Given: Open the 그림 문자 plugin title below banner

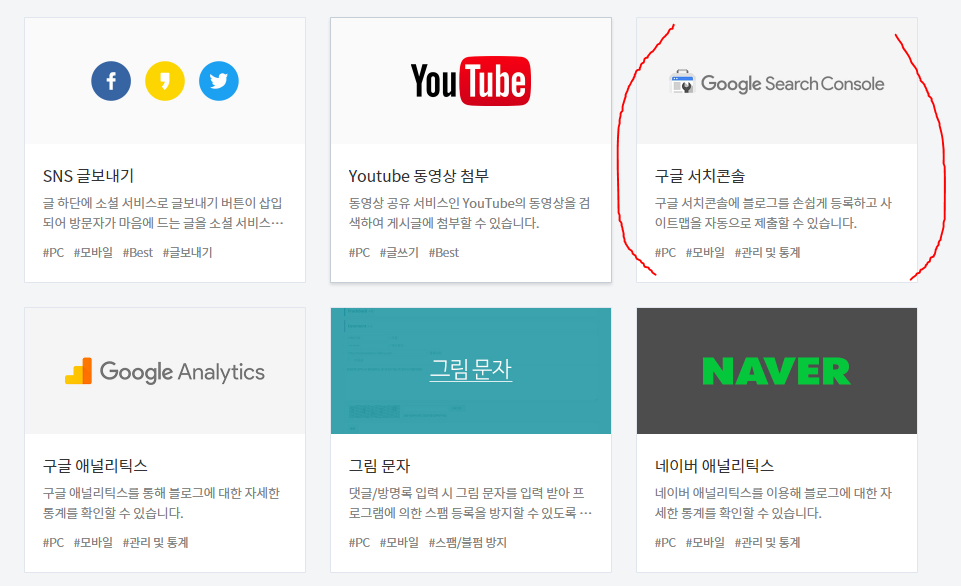Looking at the screenshot, I should [x=379, y=466].
